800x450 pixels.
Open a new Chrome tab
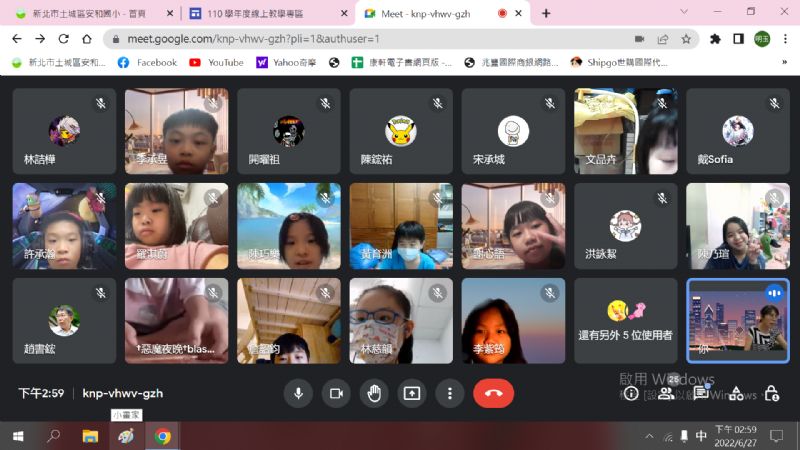546,14
